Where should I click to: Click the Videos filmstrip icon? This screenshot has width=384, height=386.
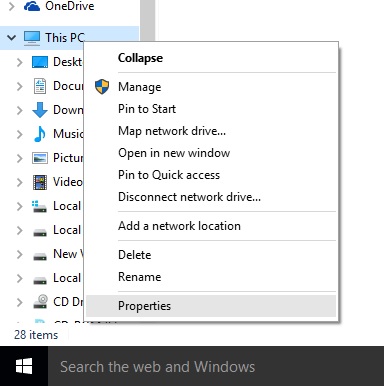pyautogui.click(x=40, y=182)
